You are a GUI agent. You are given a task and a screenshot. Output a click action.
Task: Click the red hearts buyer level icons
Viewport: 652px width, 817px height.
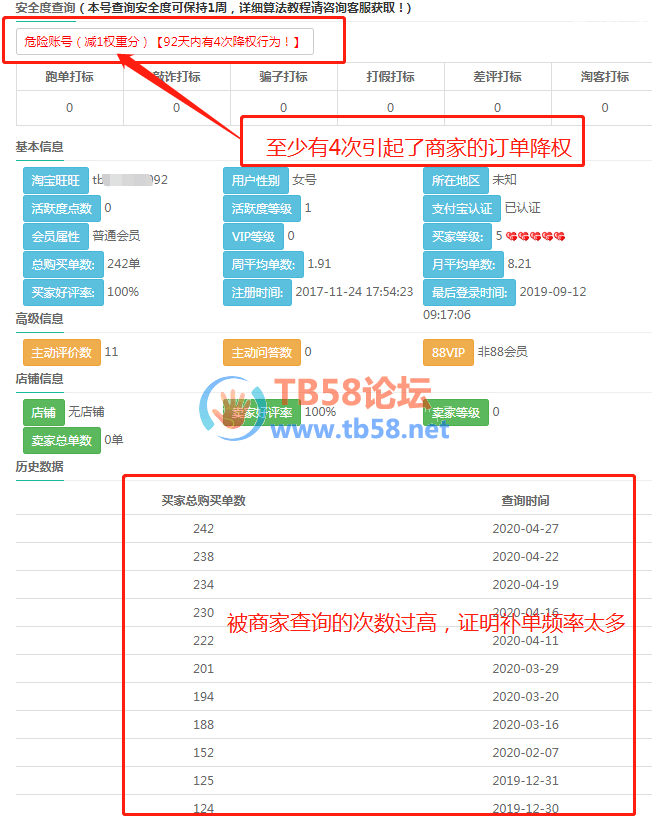click(x=536, y=237)
